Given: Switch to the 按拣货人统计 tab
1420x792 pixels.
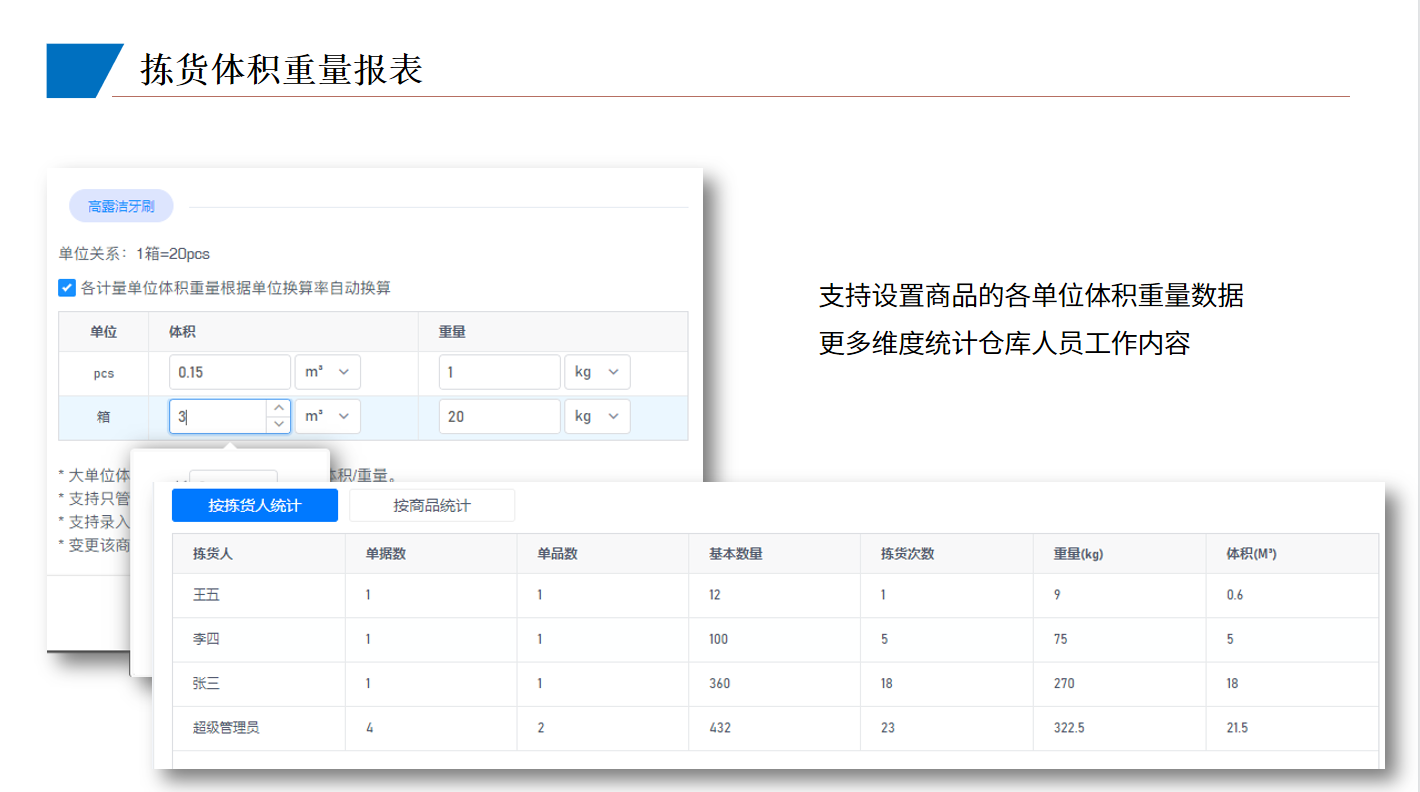Looking at the screenshot, I should [255, 506].
